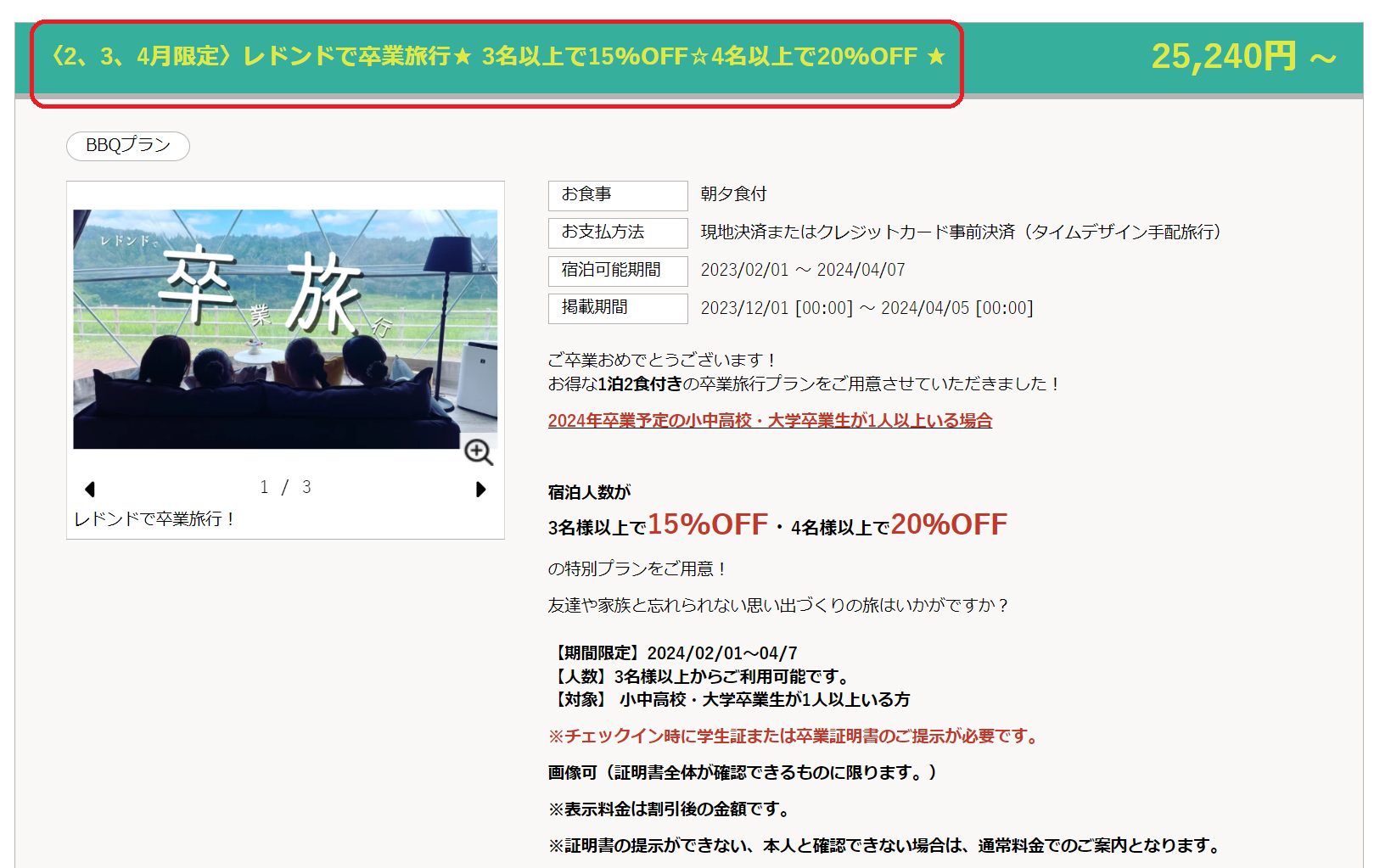Click the red 20%OFF discount text

[949, 524]
